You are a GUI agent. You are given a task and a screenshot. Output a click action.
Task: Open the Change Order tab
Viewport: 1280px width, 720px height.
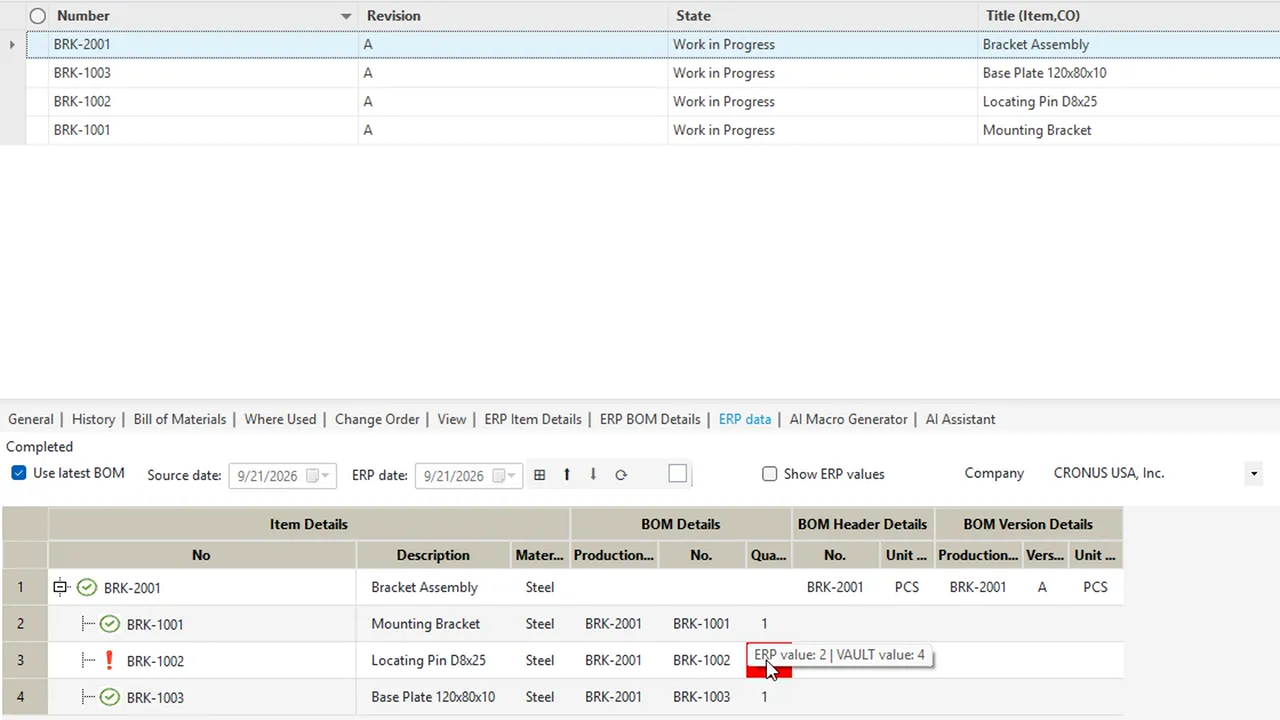377,419
